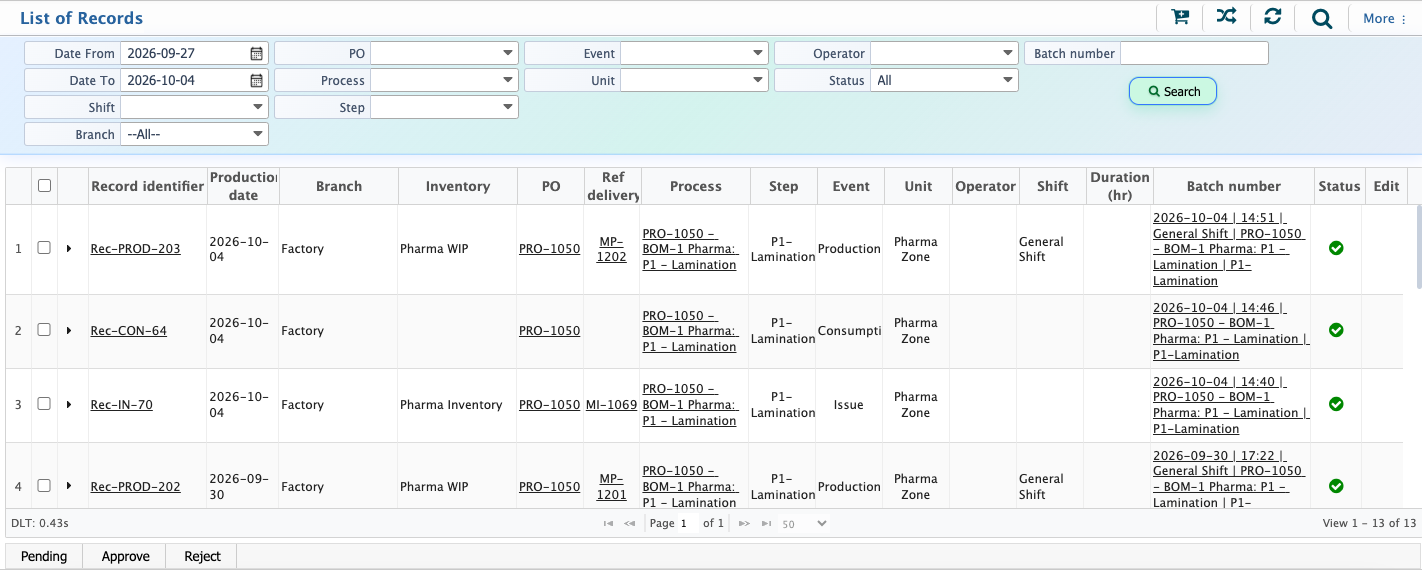The width and height of the screenshot is (1422, 570).
Task: Open the Rec-PROD-202 record link
Action: tap(136, 486)
